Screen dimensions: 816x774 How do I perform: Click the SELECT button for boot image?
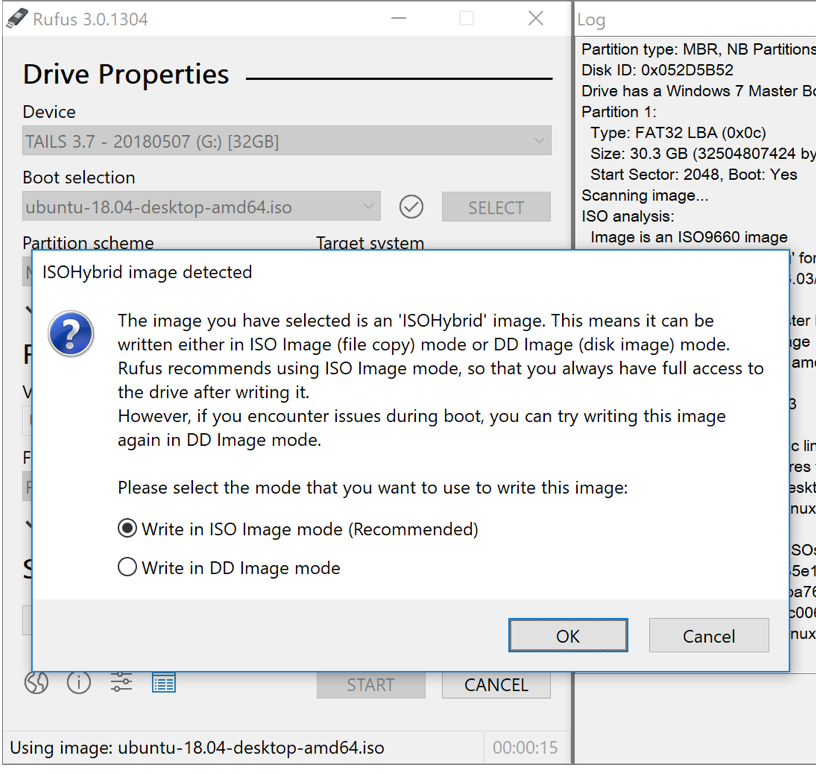point(496,207)
